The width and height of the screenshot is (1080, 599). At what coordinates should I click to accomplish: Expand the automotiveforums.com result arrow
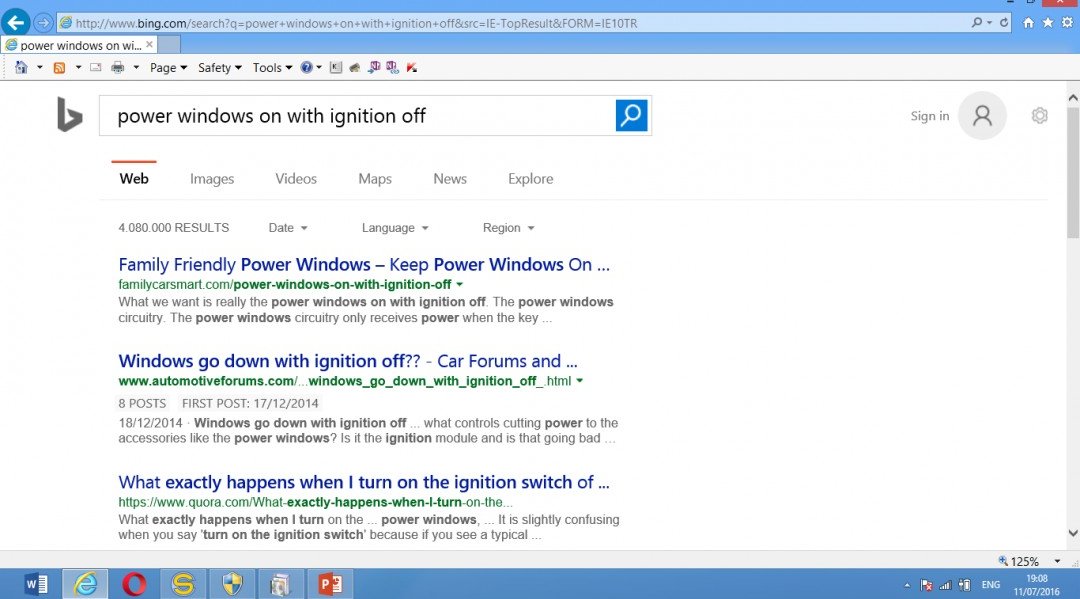coord(579,381)
